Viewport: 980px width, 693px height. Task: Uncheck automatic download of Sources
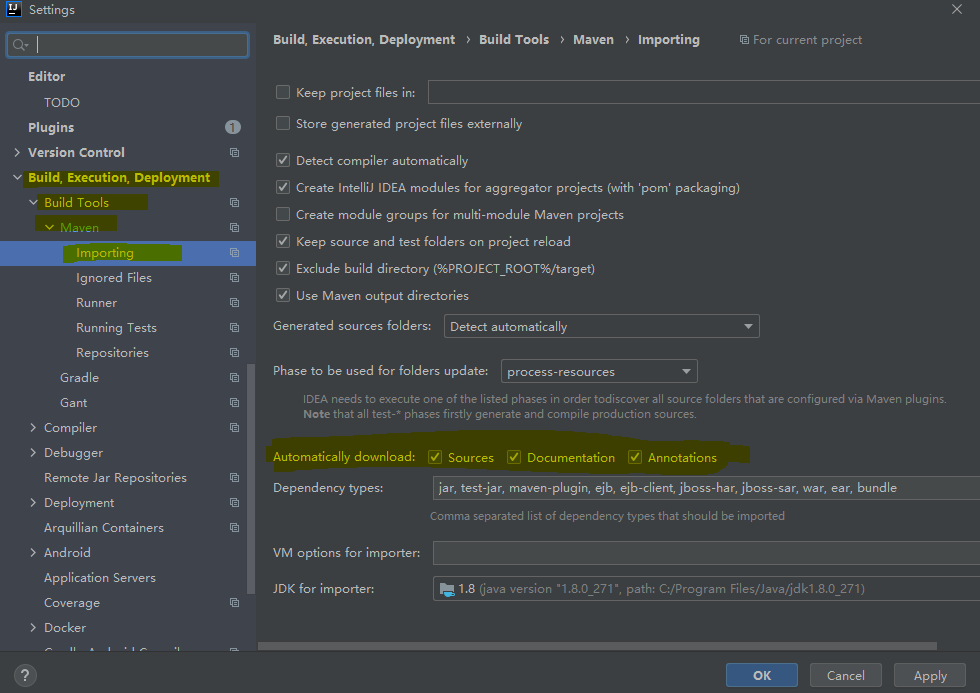pos(435,457)
